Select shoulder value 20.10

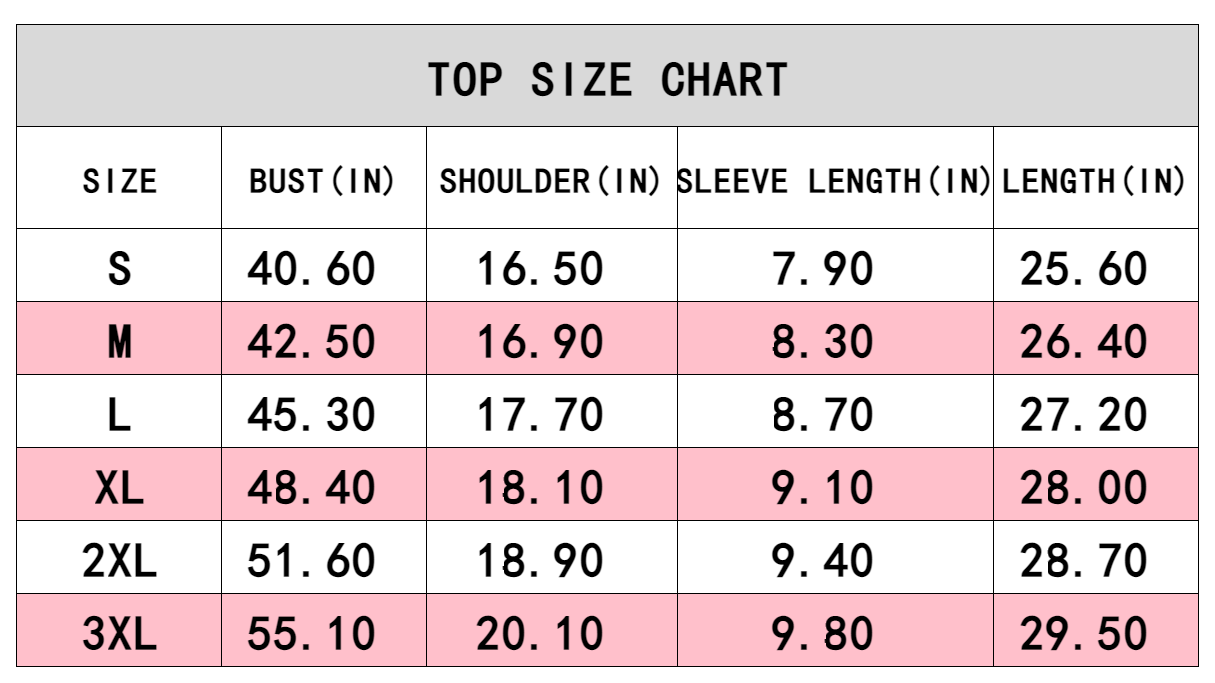(x=540, y=634)
